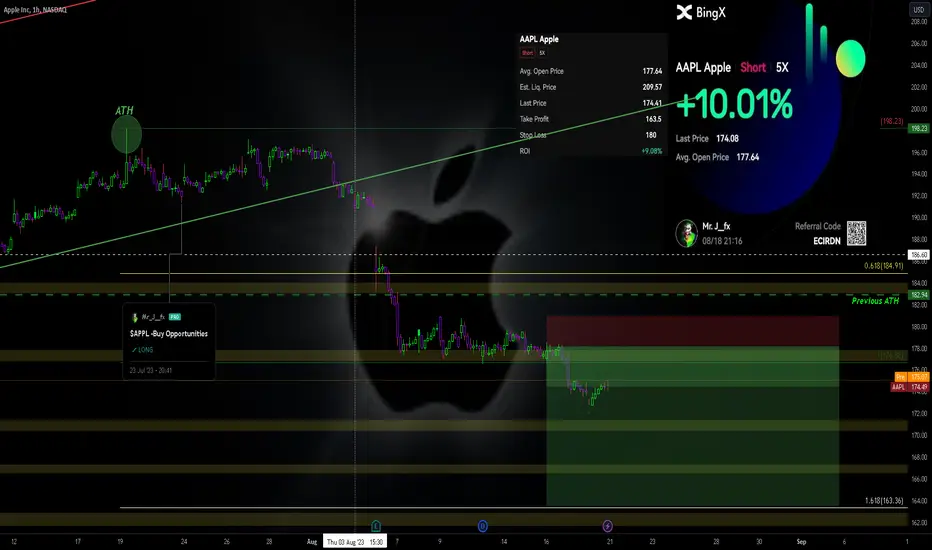The height and width of the screenshot is (550, 932).
Task: Click the Est. Liq. Price value 209.57
Action: coord(652,87)
